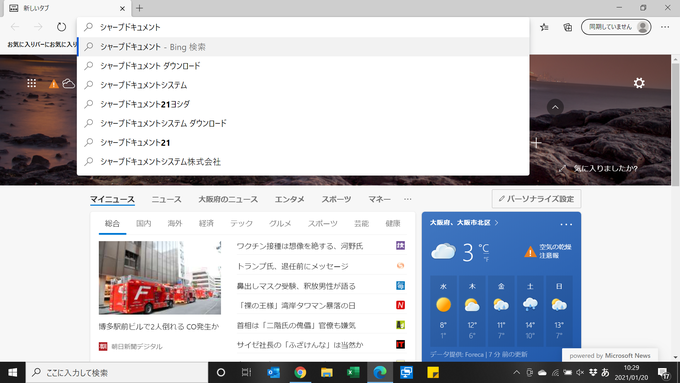Open Cortana circle icon in taskbar

click(x=221, y=373)
